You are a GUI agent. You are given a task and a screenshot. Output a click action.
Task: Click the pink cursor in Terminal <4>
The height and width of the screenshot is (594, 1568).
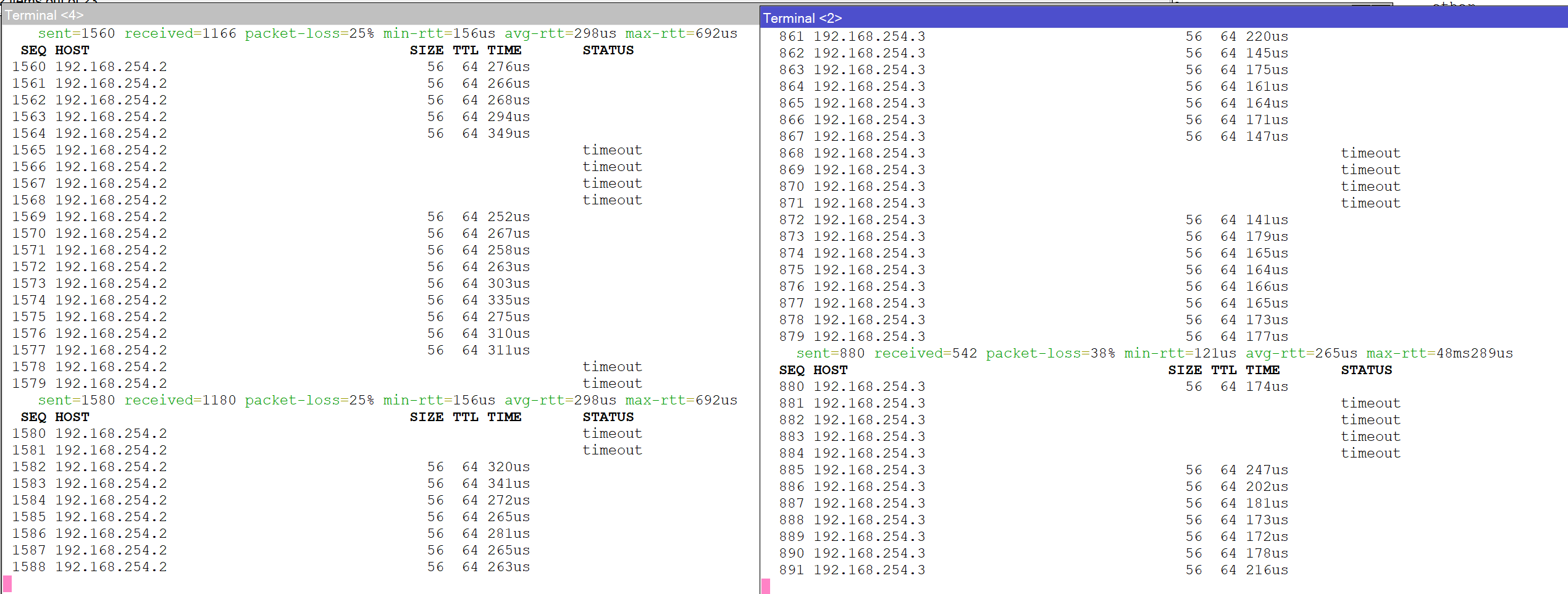click(x=7, y=584)
